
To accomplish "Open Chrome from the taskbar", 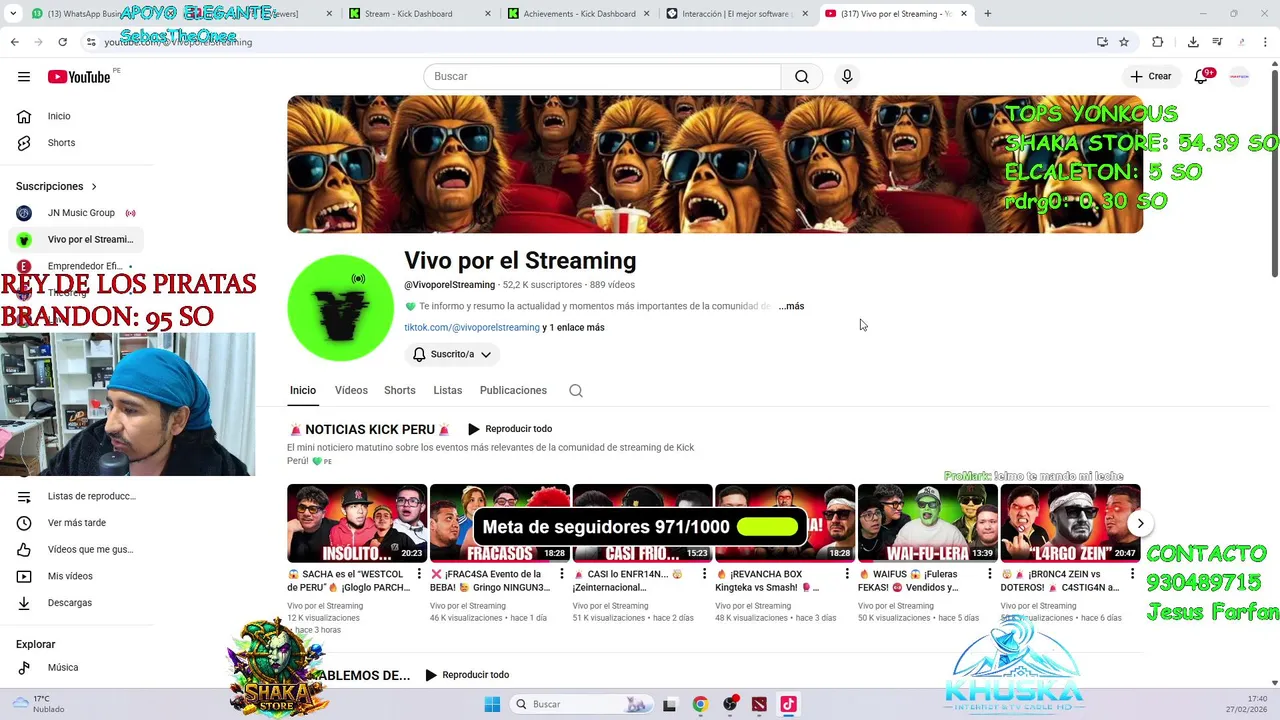I will coord(700,704).
